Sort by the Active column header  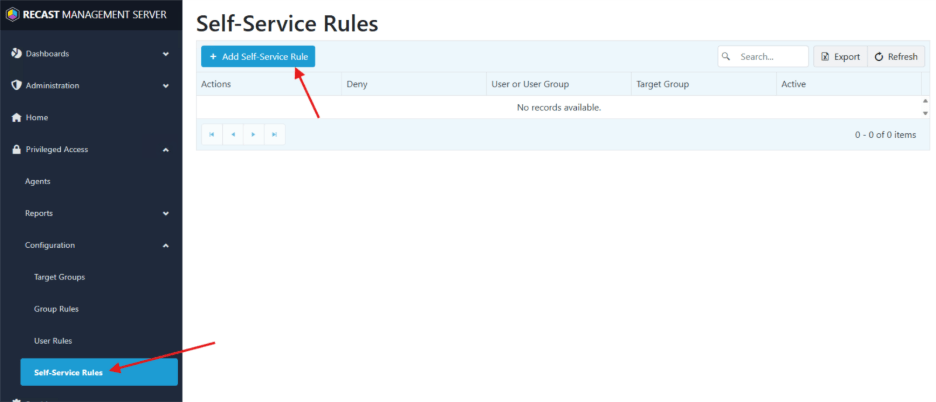(x=849, y=84)
